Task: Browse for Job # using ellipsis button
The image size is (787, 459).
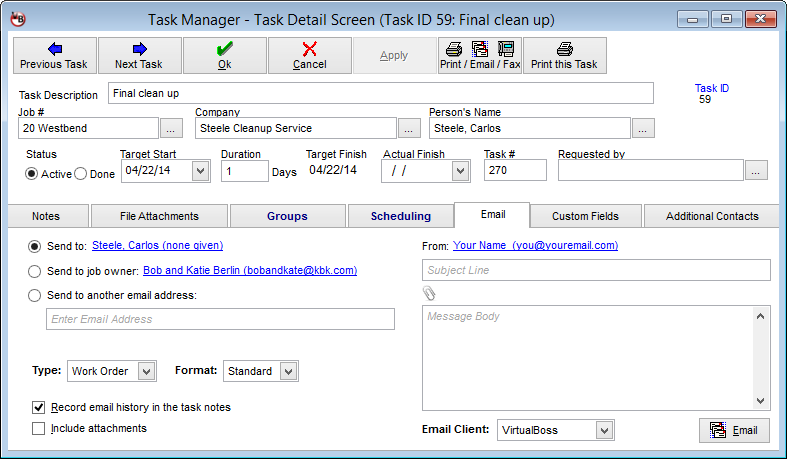Action: tap(171, 128)
